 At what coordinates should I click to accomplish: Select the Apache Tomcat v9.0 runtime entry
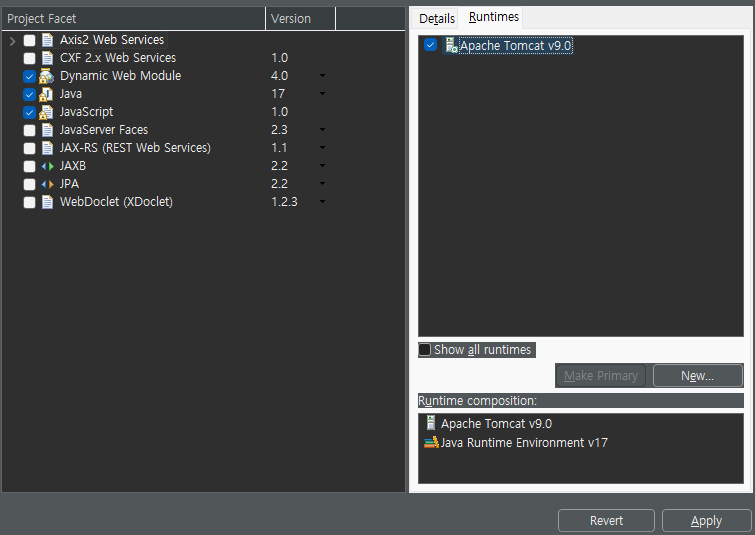[x=515, y=46]
